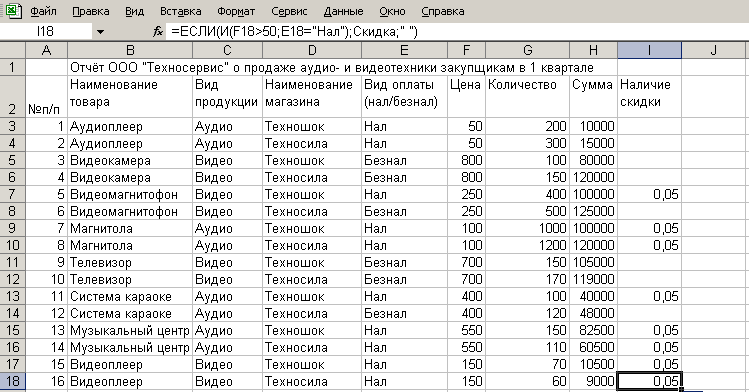Screen dimensions: 749x392
Task: Click sum value 9000
Action: [593, 381]
